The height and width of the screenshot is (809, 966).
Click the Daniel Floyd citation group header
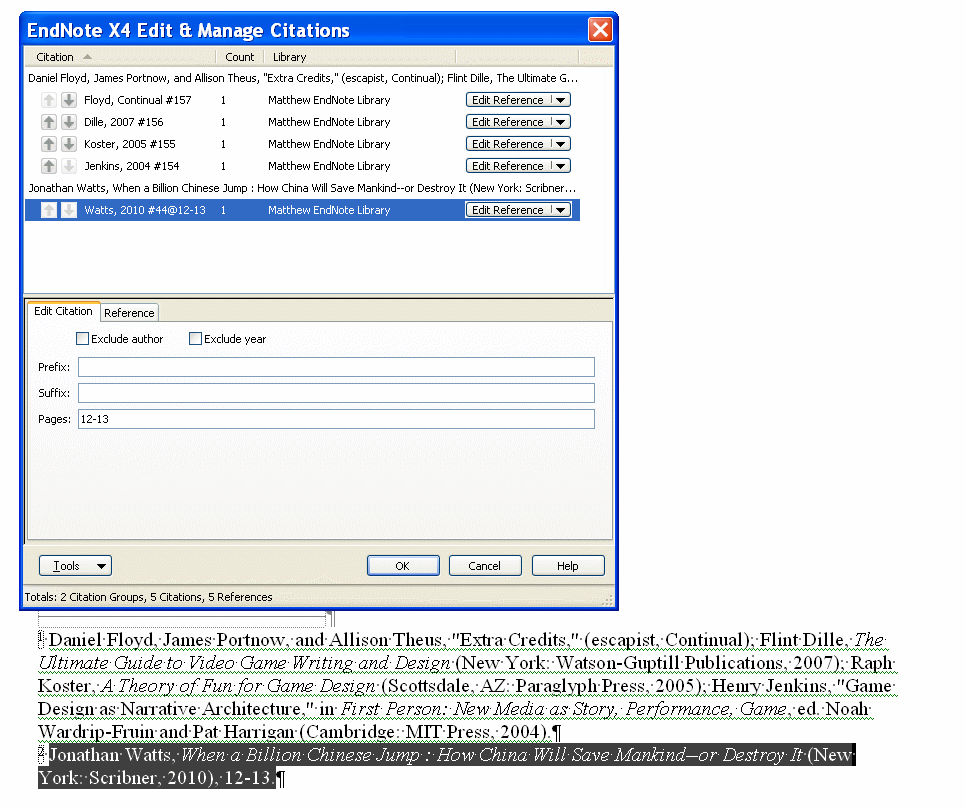point(302,78)
